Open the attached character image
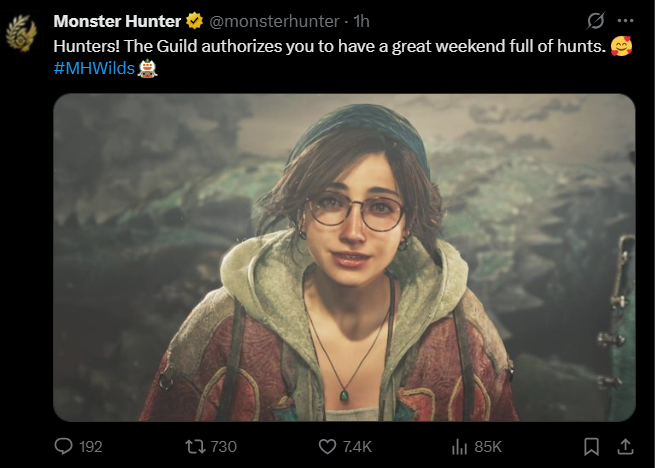 (344, 257)
